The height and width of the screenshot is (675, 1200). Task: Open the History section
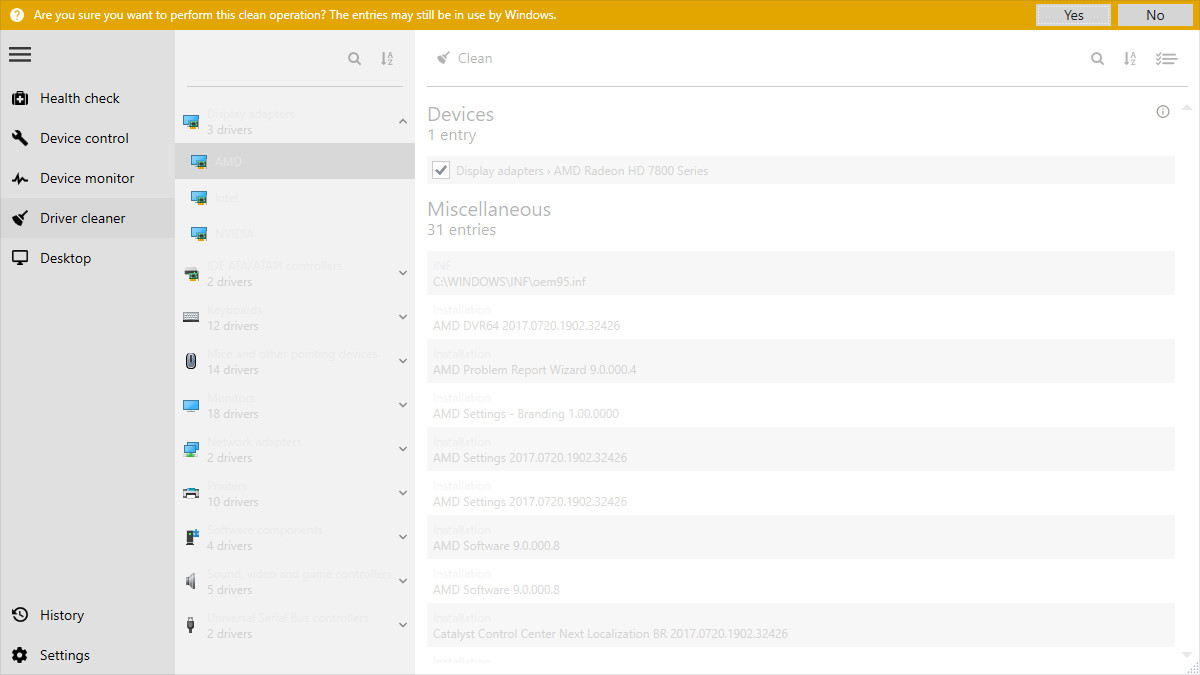click(x=62, y=615)
